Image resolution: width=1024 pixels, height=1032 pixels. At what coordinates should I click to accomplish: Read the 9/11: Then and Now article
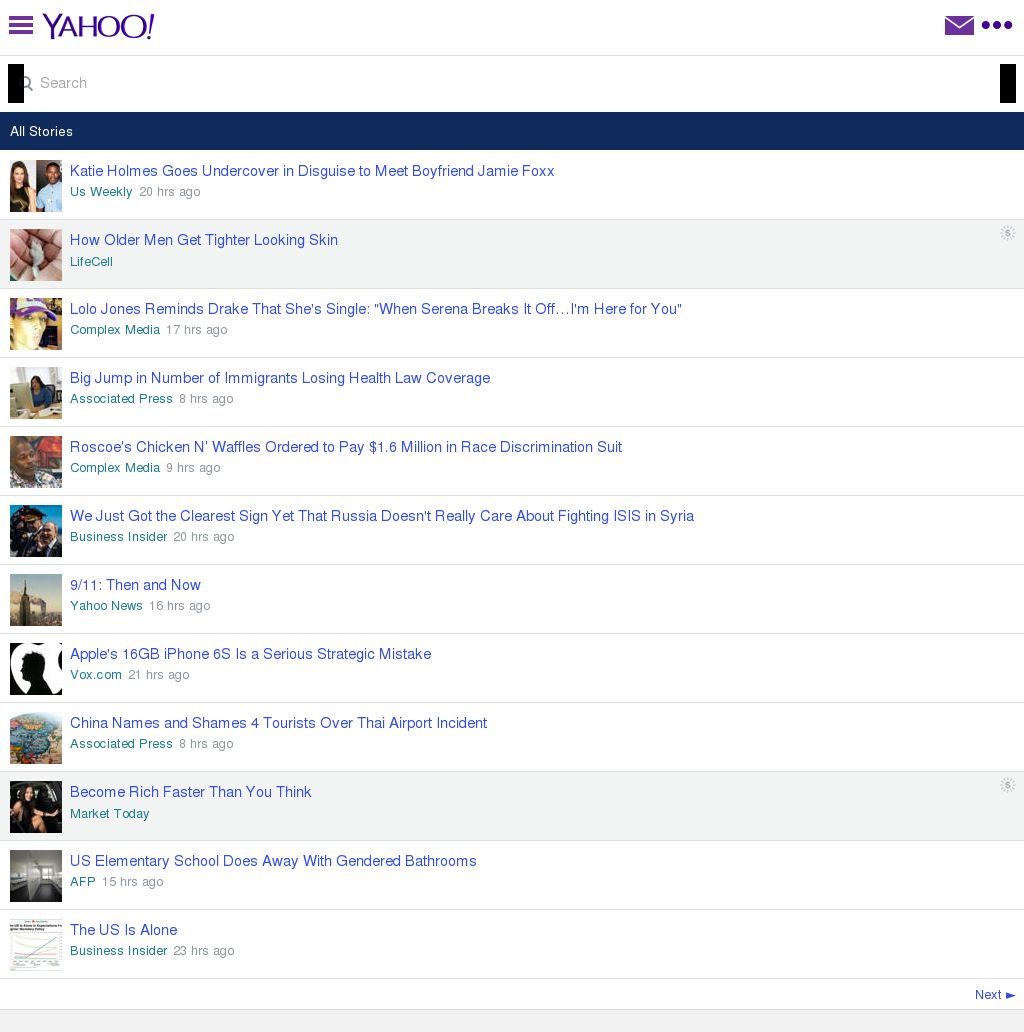(135, 585)
